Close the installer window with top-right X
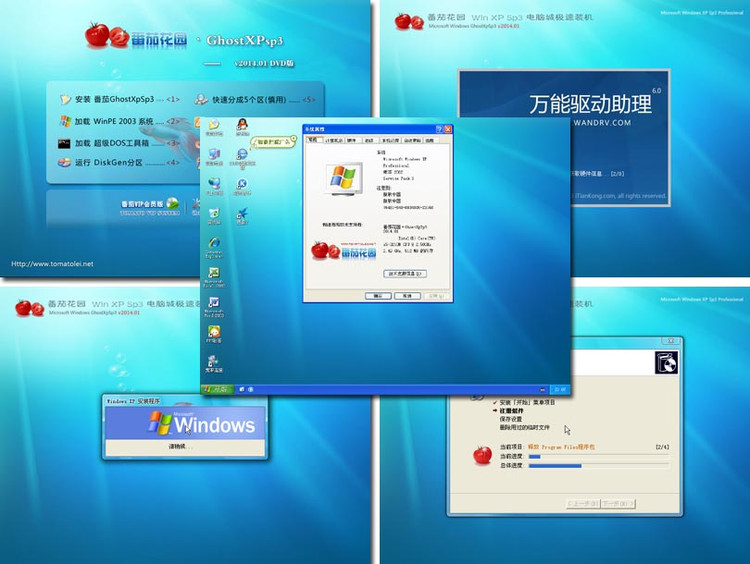 point(671,341)
